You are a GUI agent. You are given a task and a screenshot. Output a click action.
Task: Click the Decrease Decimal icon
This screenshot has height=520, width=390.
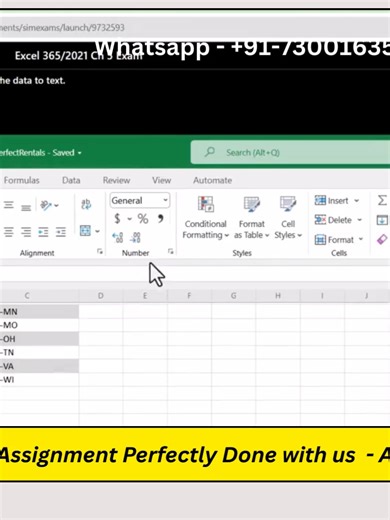tap(135, 237)
